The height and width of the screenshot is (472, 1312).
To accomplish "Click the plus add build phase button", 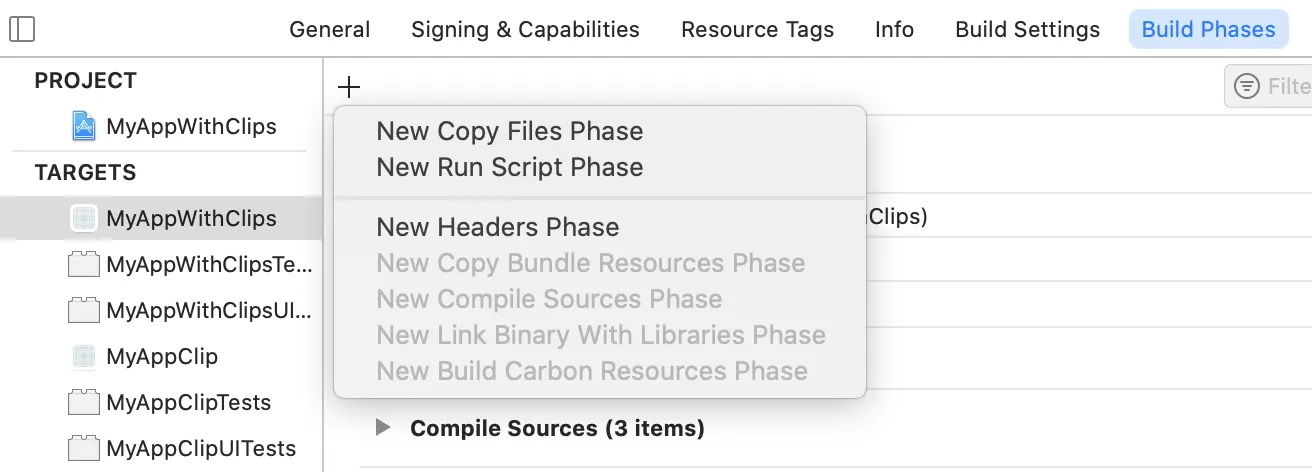I will (348, 87).
